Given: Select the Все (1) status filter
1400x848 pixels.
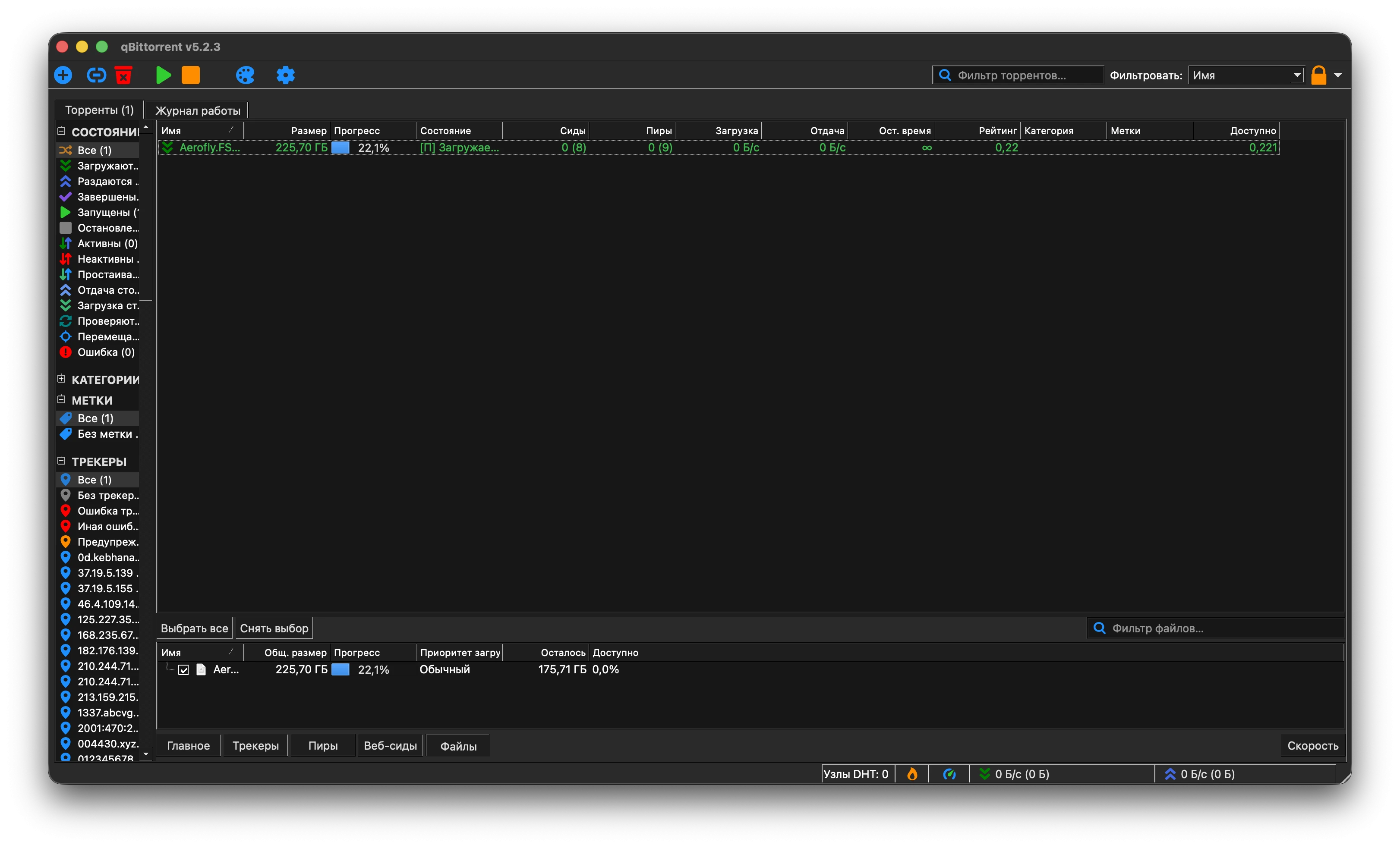Looking at the screenshot, I should (x=98, y=150).
